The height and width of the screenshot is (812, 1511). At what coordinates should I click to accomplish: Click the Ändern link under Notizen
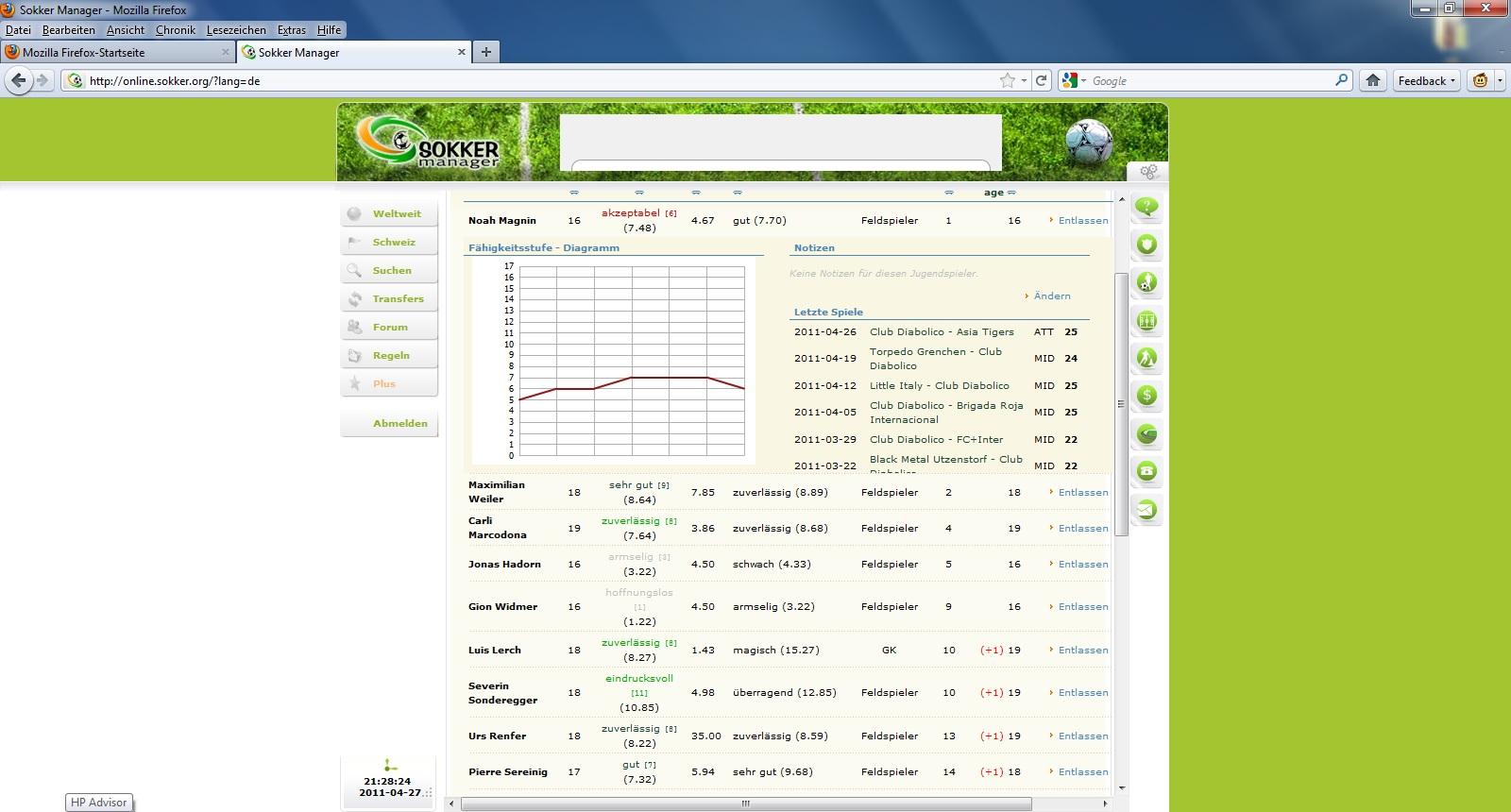coord(1052,296)
